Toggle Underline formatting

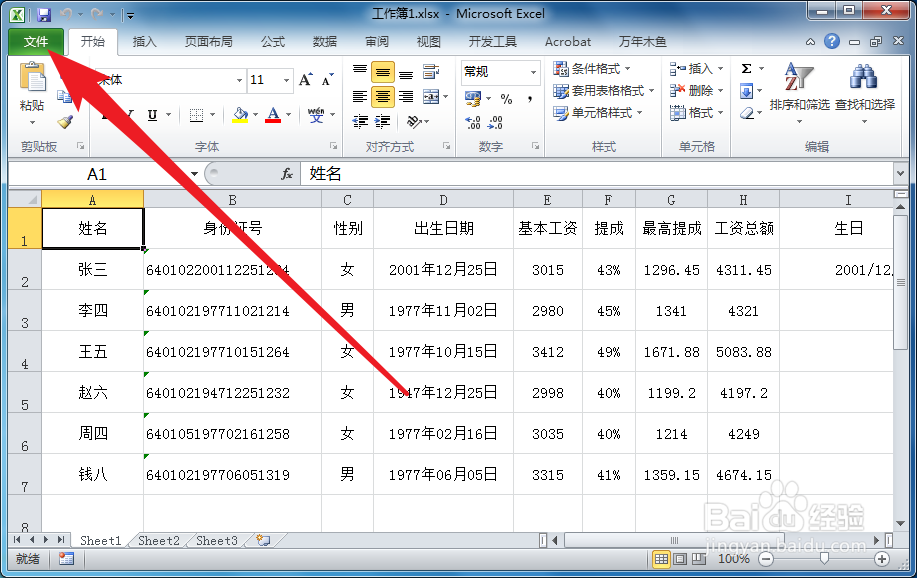pyautogui.click(x=152, y=115)
